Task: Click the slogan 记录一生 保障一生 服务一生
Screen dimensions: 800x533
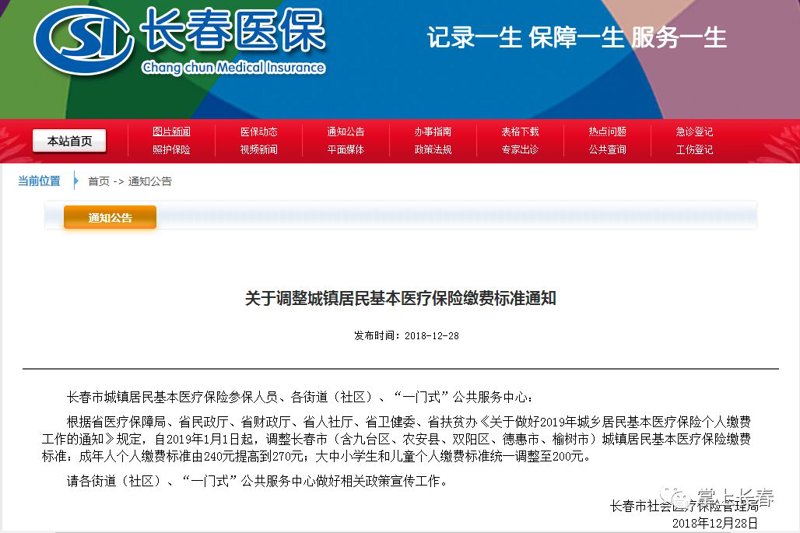Action: click(577, 38)
